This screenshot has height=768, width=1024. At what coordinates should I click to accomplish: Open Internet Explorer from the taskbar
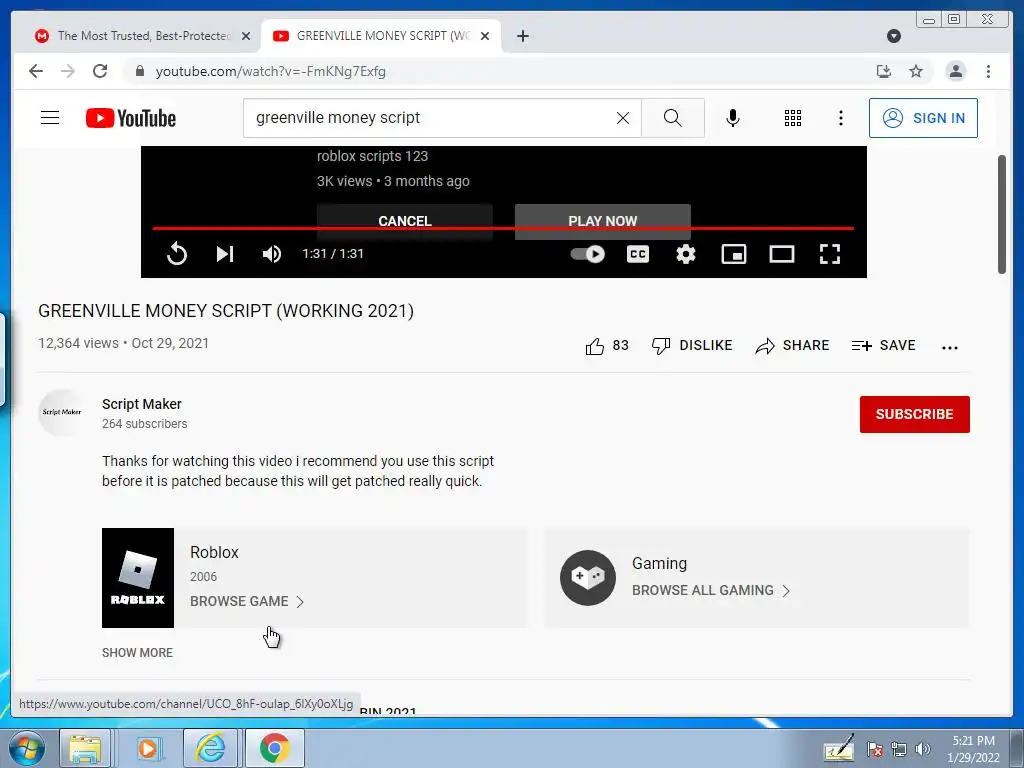[210, 748]
